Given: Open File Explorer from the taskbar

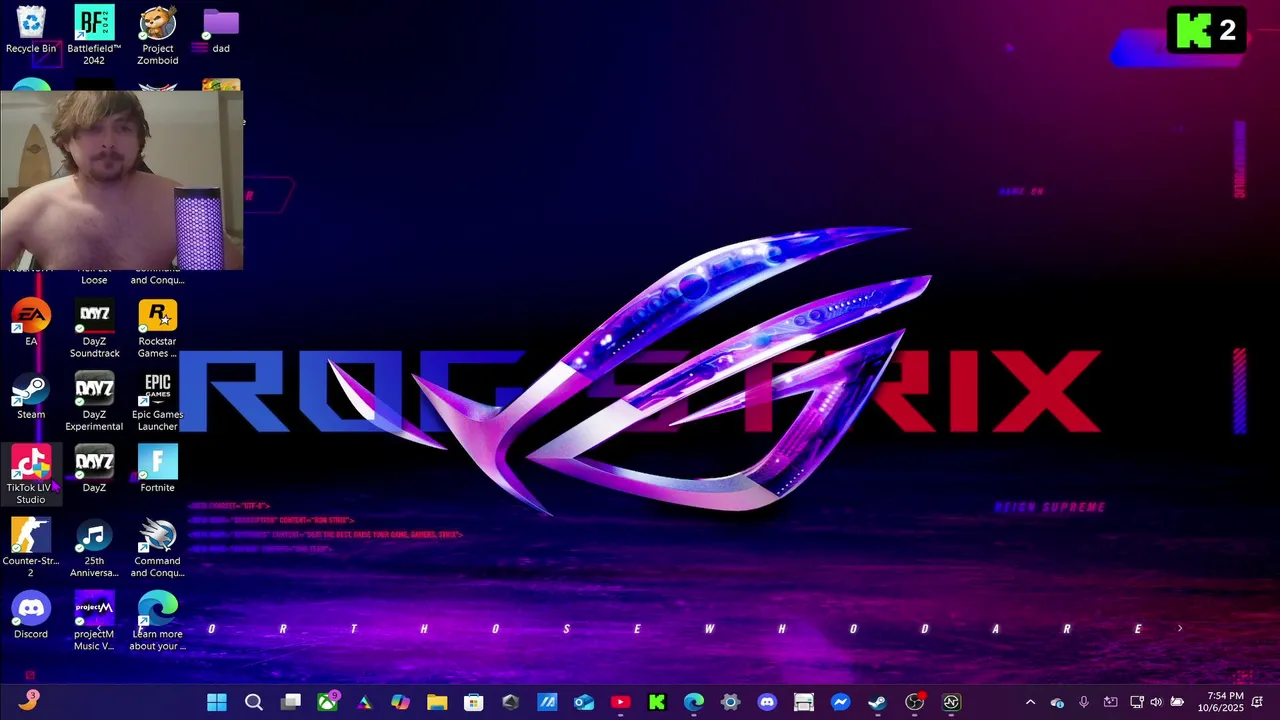Looking at the screenshot, I should 437,702.
